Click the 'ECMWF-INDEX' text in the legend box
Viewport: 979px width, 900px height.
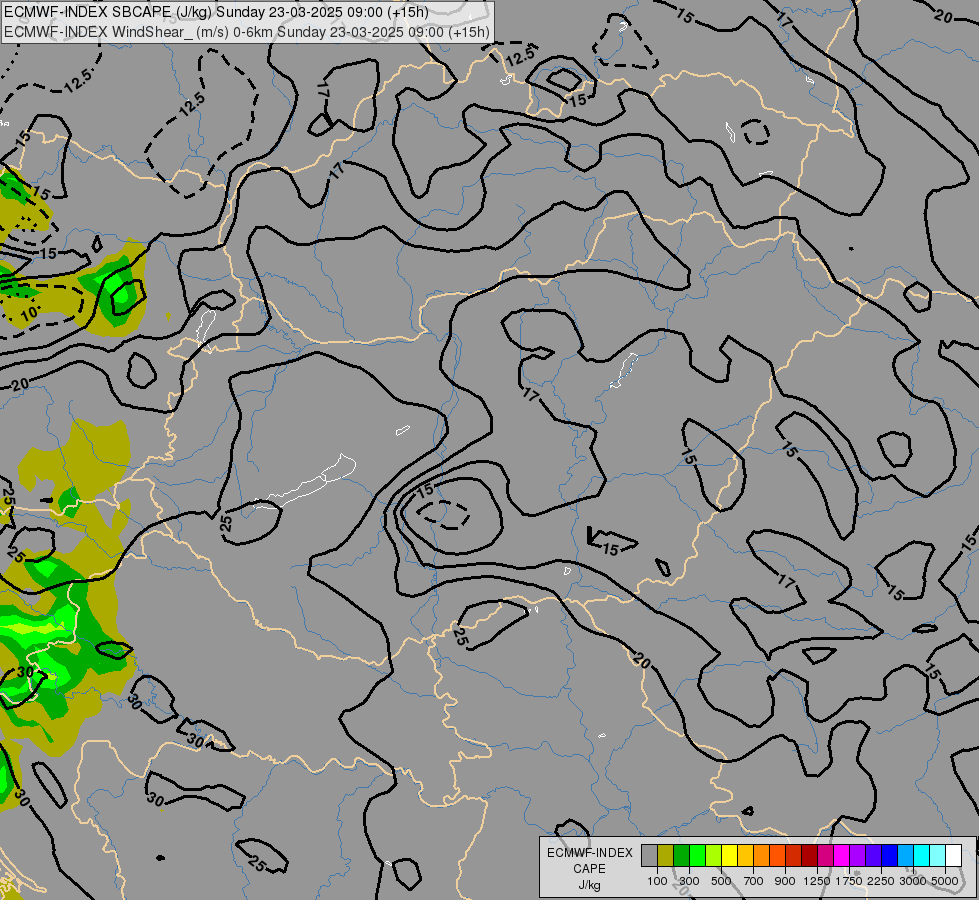click(x=590, y=853)
